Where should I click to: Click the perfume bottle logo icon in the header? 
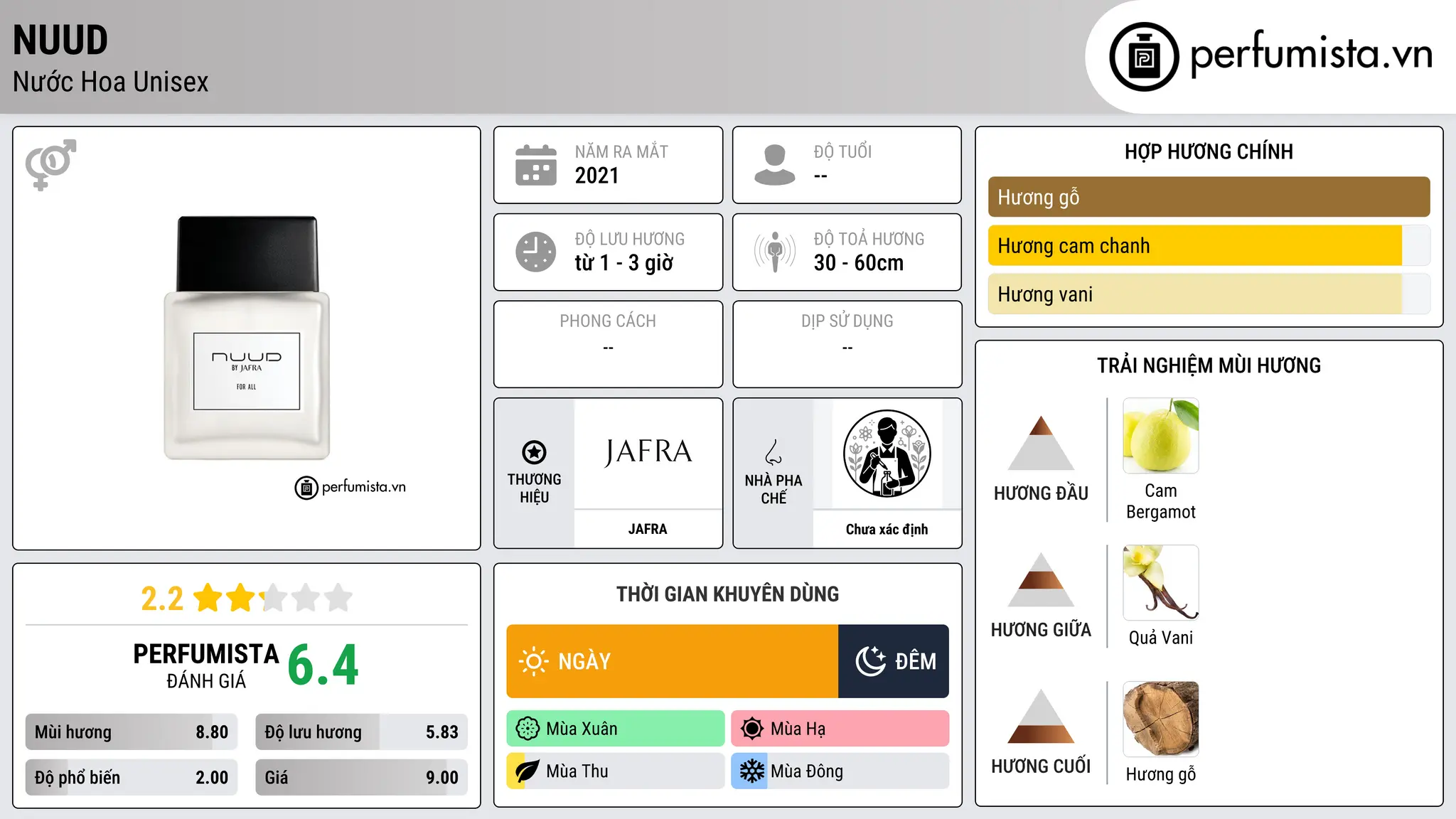pyautogui.click(x=1144, y=57)
